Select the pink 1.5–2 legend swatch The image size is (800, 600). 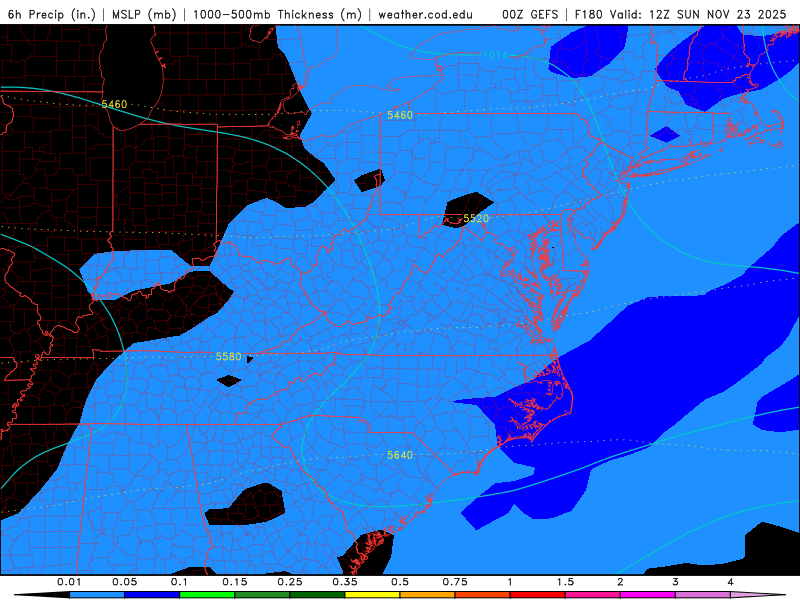[x=593, y=595]
